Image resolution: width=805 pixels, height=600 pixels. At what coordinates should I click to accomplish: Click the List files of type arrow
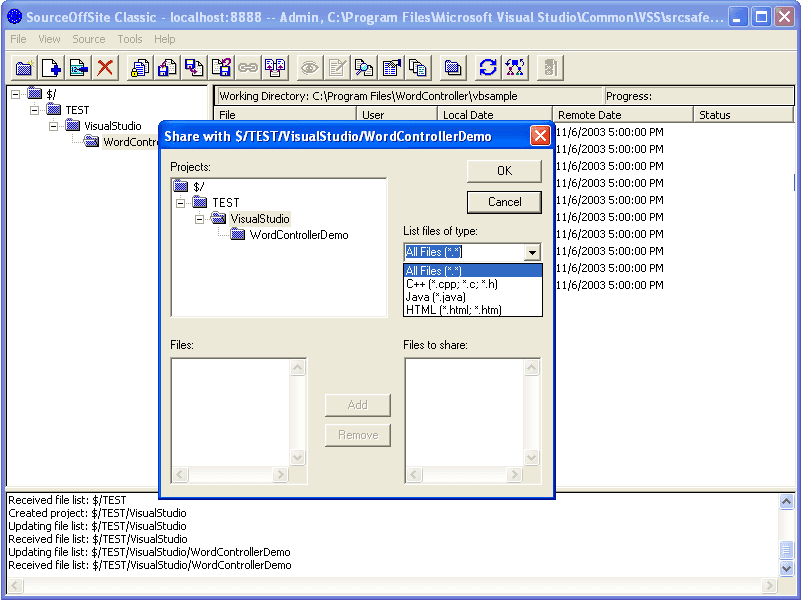click(x=532, y=252)
